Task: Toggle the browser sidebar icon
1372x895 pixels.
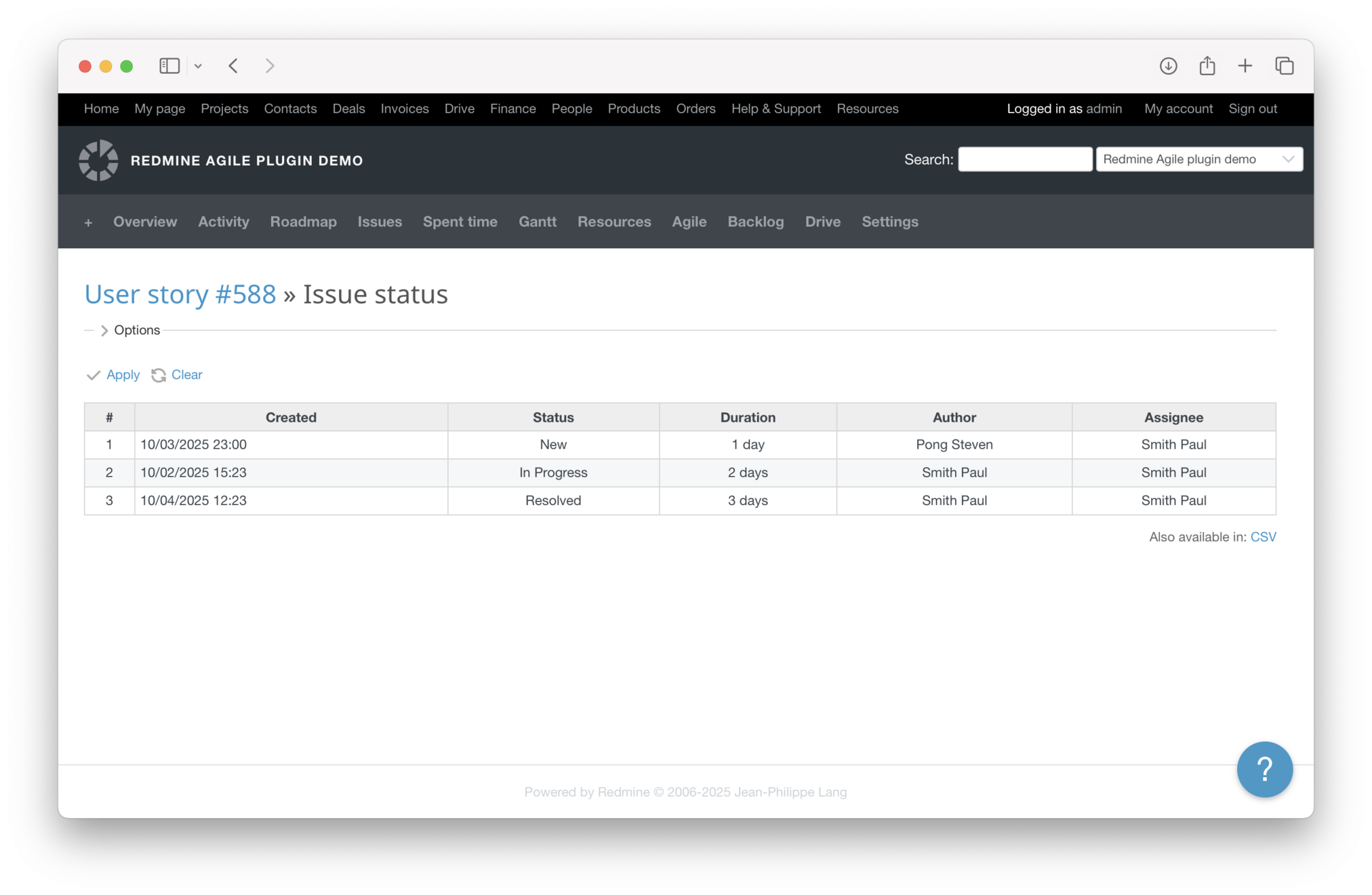Action: tap(169, 66)
